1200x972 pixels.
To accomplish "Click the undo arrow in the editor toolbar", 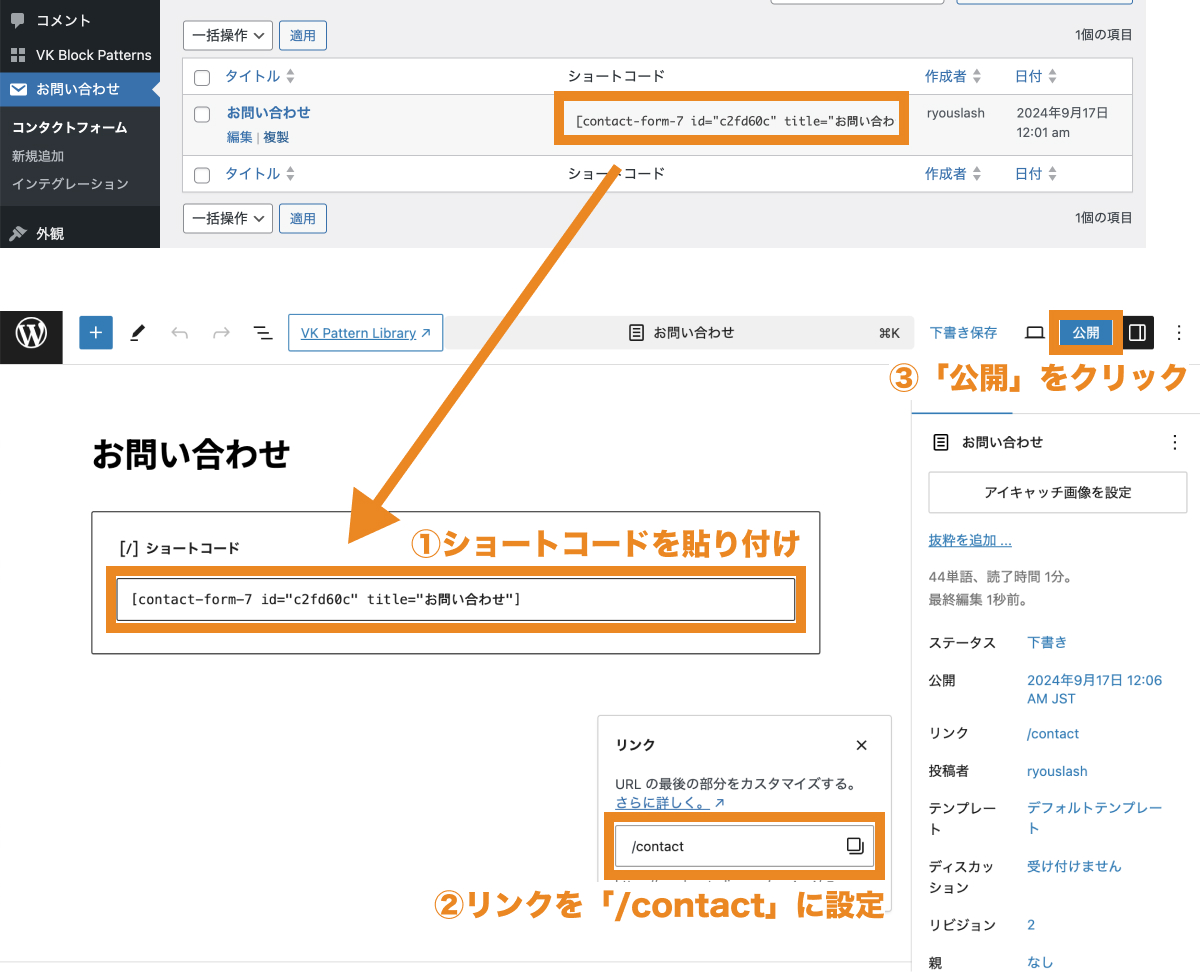I will 180,332.
